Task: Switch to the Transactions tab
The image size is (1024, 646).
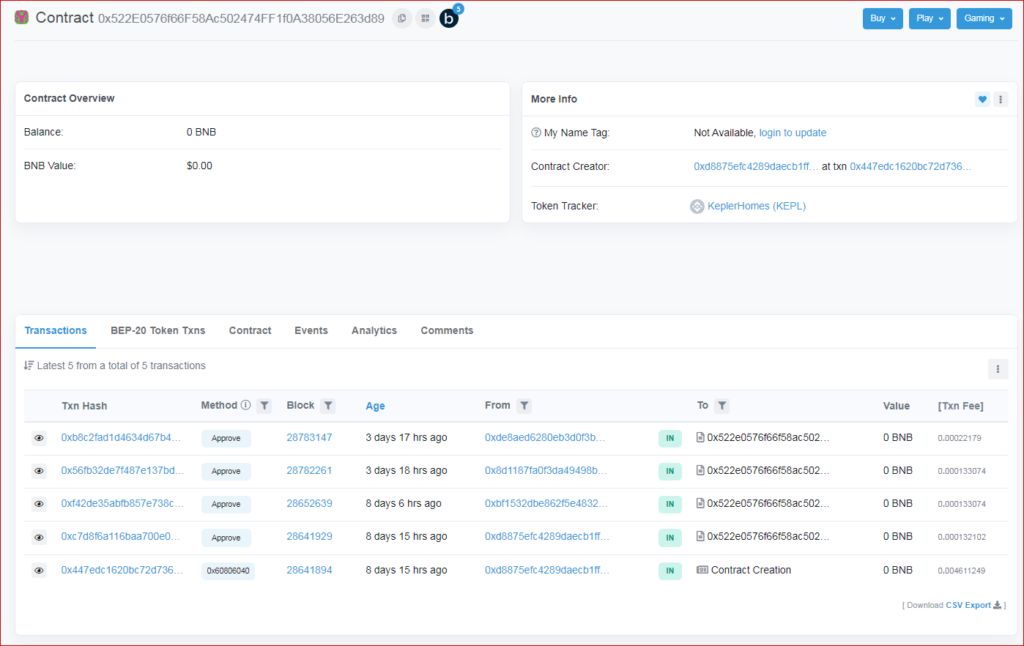Action: (56, 331)
